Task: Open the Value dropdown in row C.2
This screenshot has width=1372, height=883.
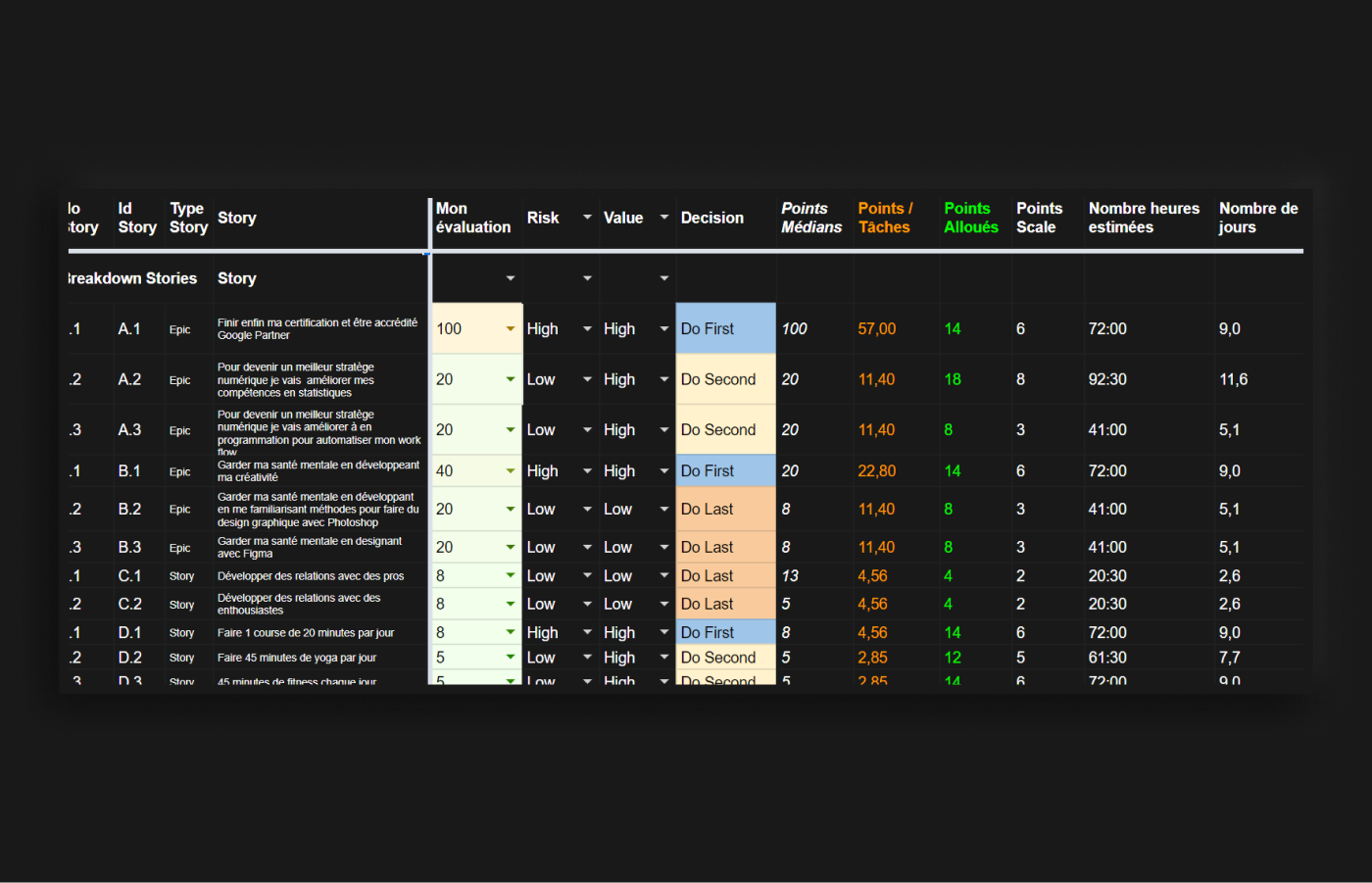Action: (x=663, y=605)
